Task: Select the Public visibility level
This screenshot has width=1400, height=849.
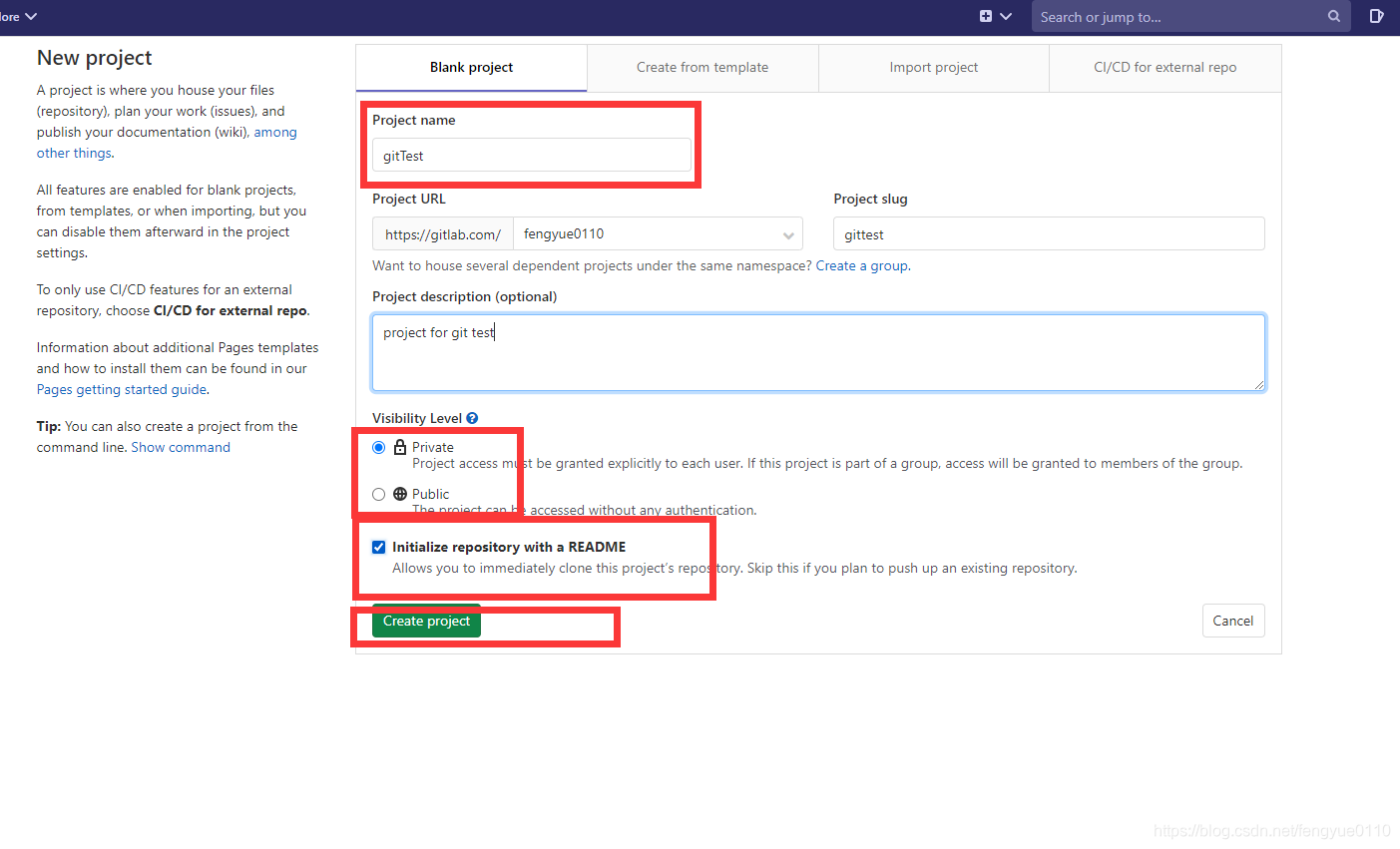Action: 378,493
